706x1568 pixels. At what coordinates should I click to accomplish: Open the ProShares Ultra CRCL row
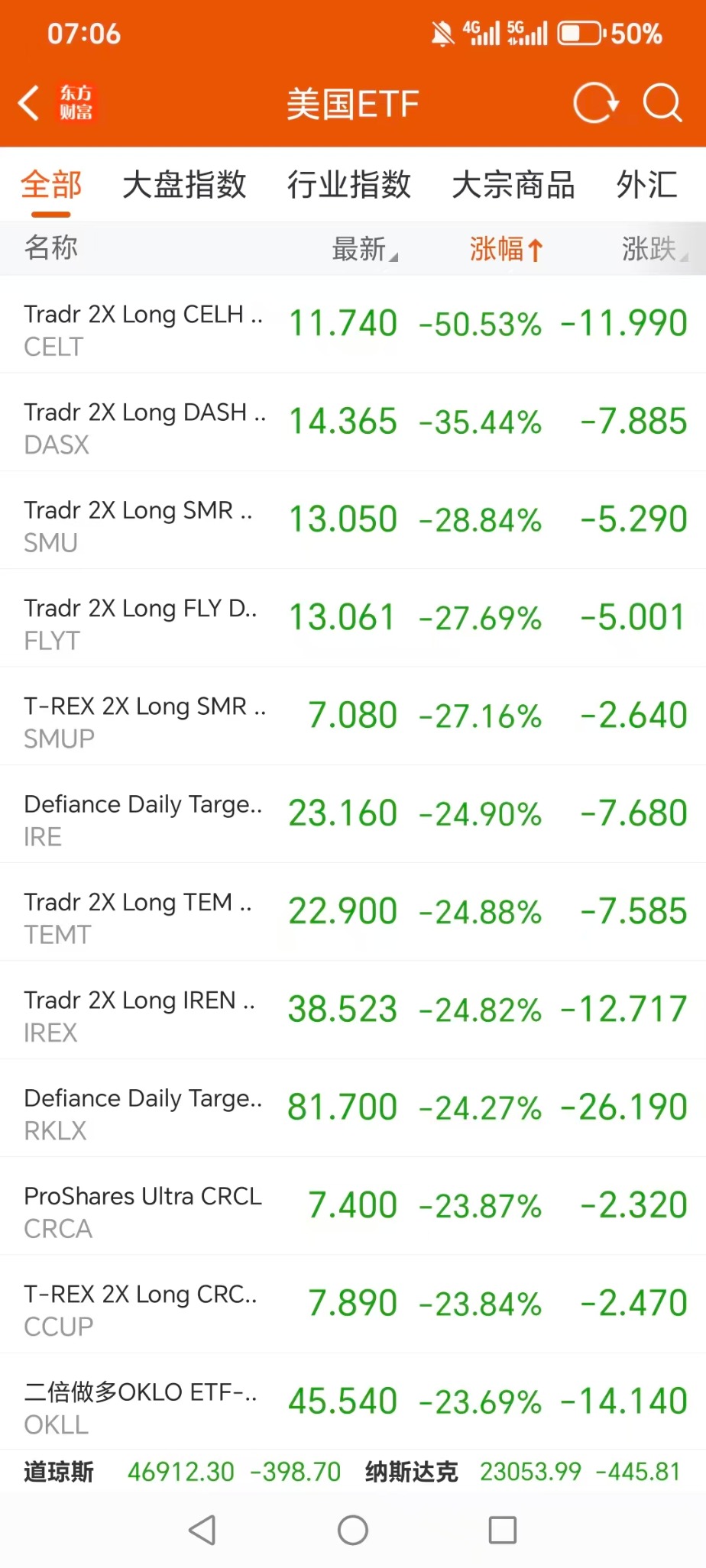click(353, 1206)
